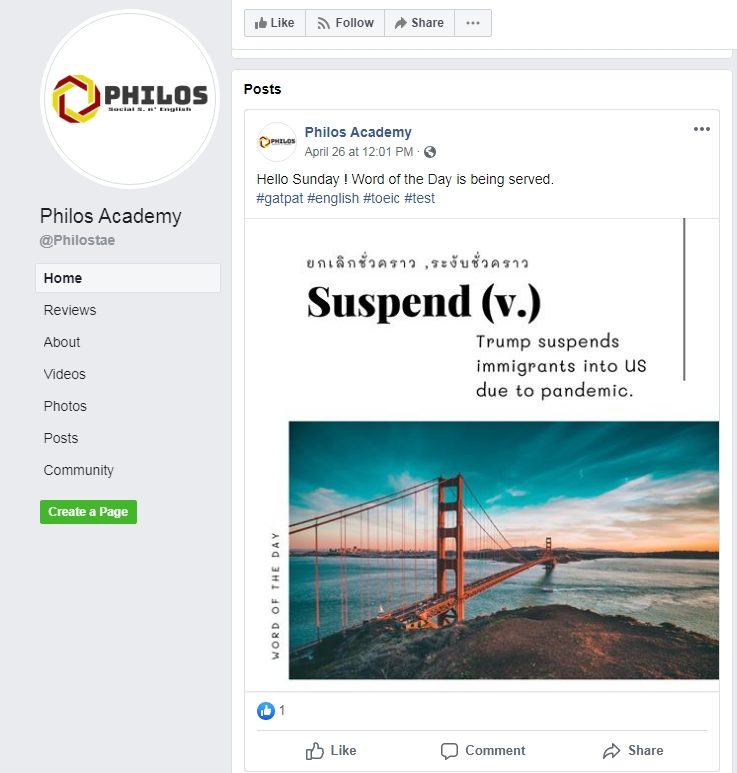737x773 pixels.
Task: Click the public globe privacy icon
Action: tap(430, 152)
